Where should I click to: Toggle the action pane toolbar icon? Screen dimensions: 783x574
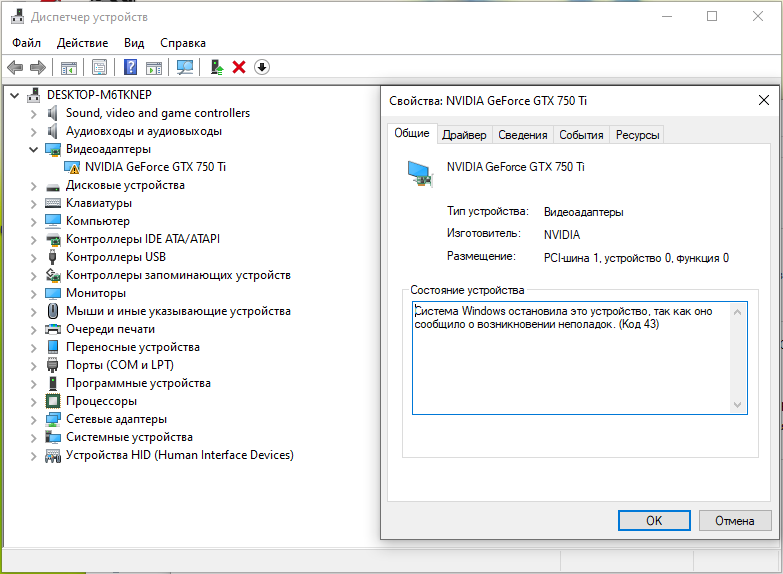pyautogui.click(x=154, y=67)
